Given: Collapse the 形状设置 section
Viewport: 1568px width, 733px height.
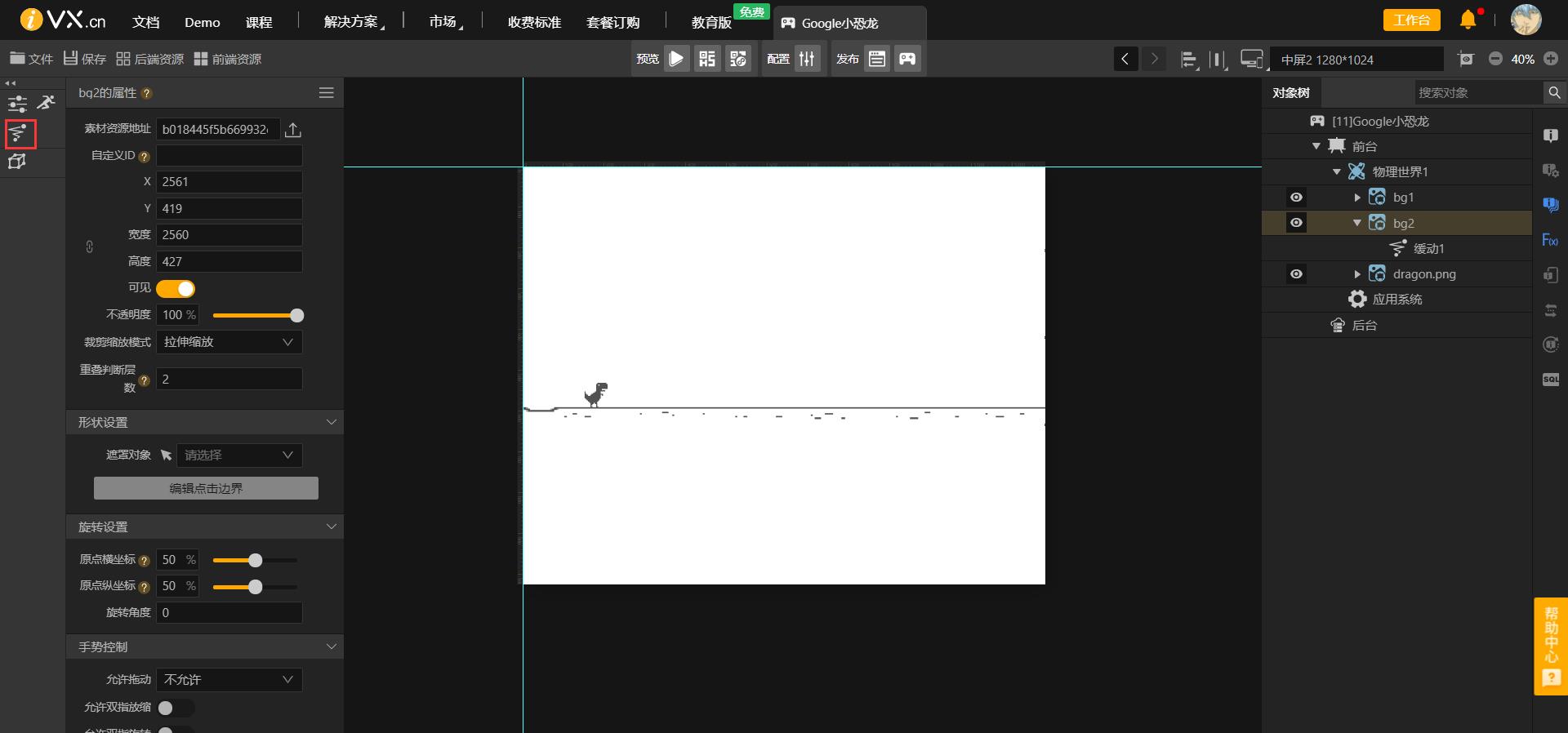Looking at the screenshot, I should (x=332, y=422).
